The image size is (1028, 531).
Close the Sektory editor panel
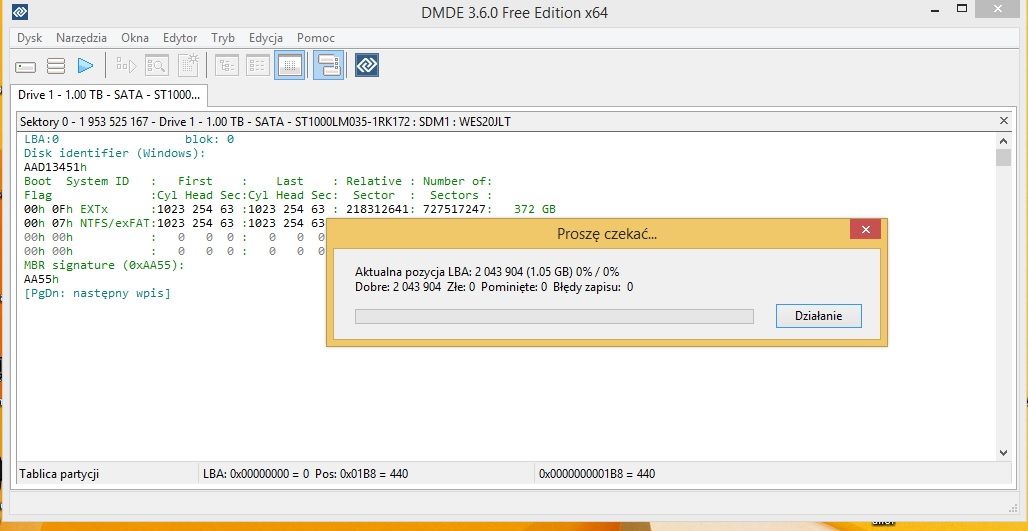coord(1004,121)
